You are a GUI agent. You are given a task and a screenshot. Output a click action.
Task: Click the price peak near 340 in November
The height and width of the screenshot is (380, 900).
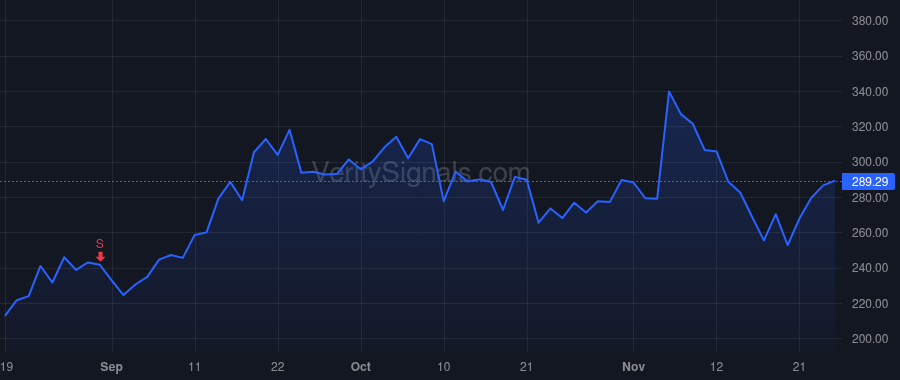[x=669, y=92]
